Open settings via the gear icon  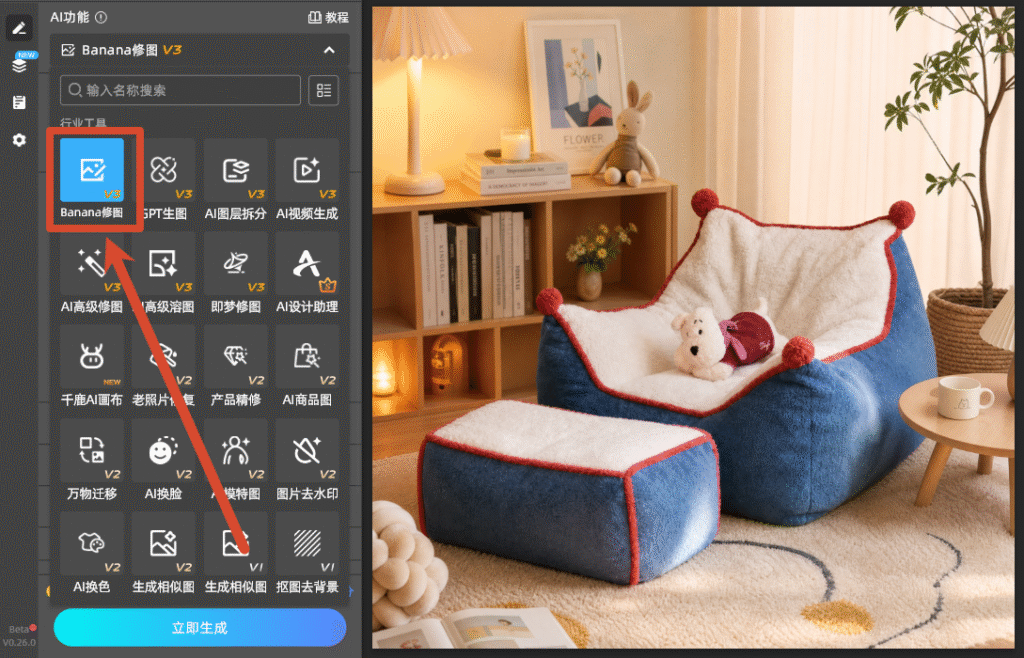pos(19,140)
